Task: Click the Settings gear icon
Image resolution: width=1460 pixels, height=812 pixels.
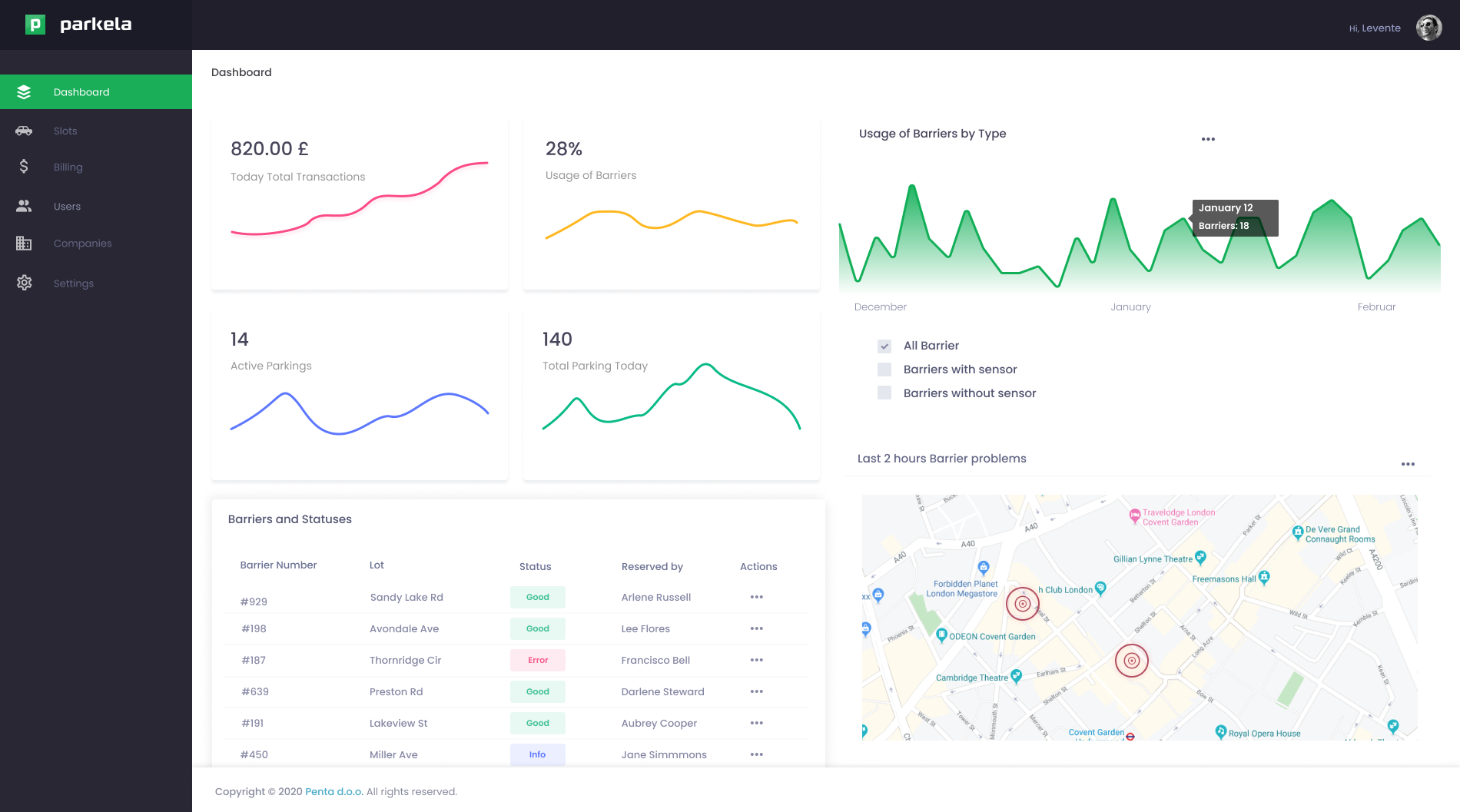Action: pos(24,283)
